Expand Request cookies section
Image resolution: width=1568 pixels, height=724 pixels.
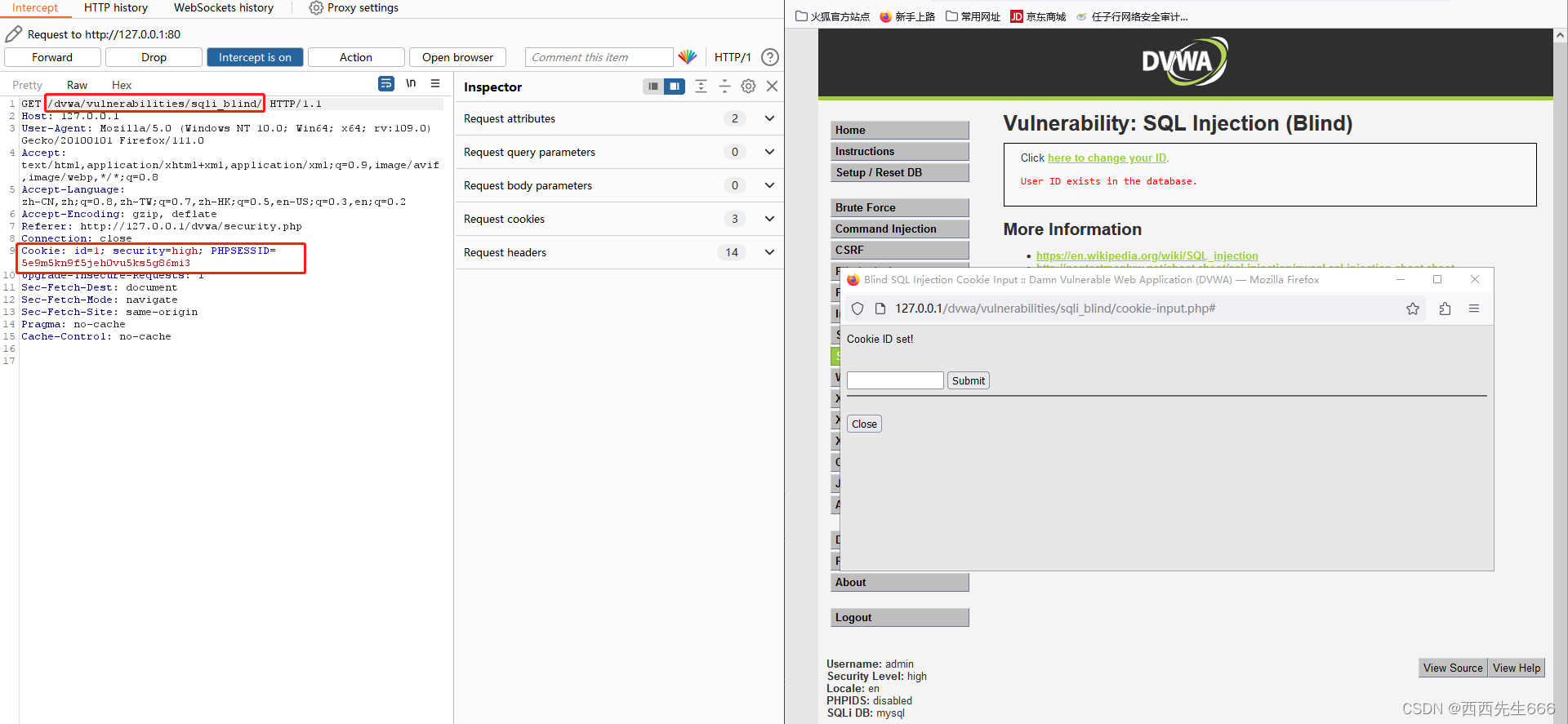(x=769, y=219)
